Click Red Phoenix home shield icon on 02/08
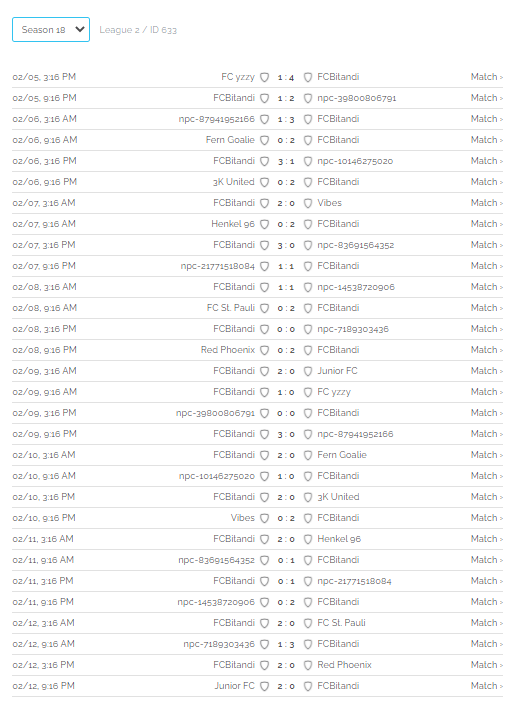This screenshot has width=523, height=719. point(264,350)
